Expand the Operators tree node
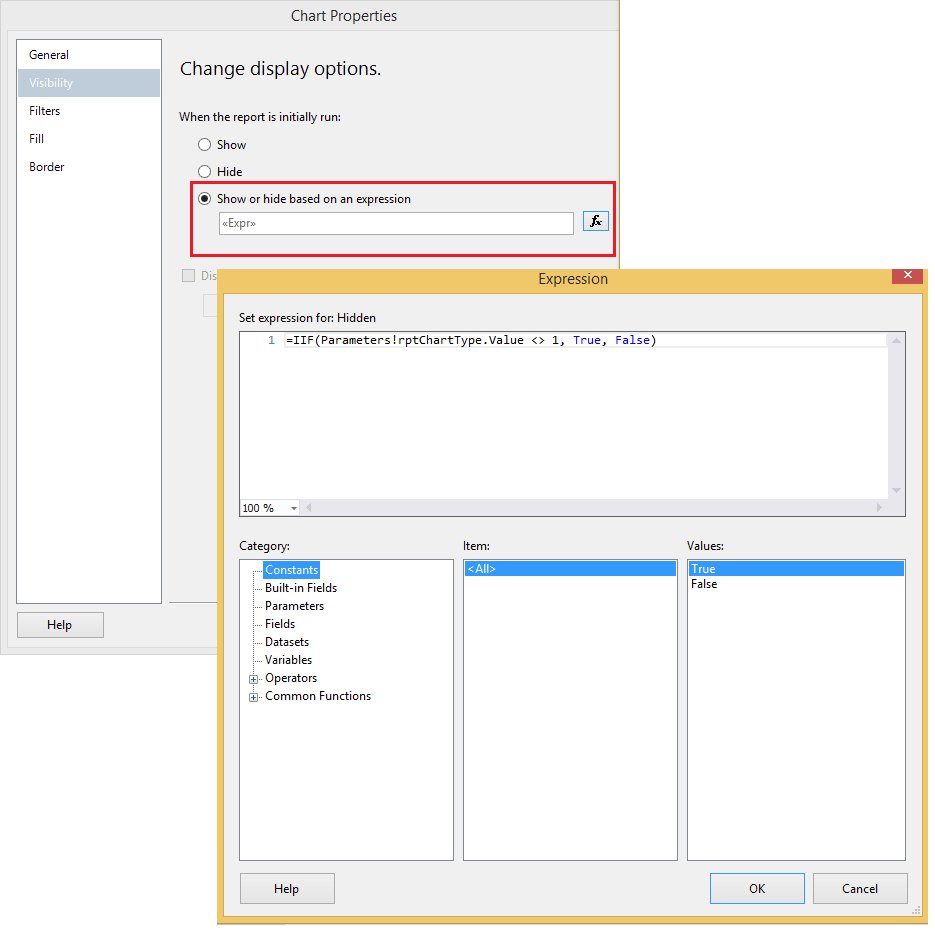The height and width of the screenshot is (931, 935). coord(253,678)
